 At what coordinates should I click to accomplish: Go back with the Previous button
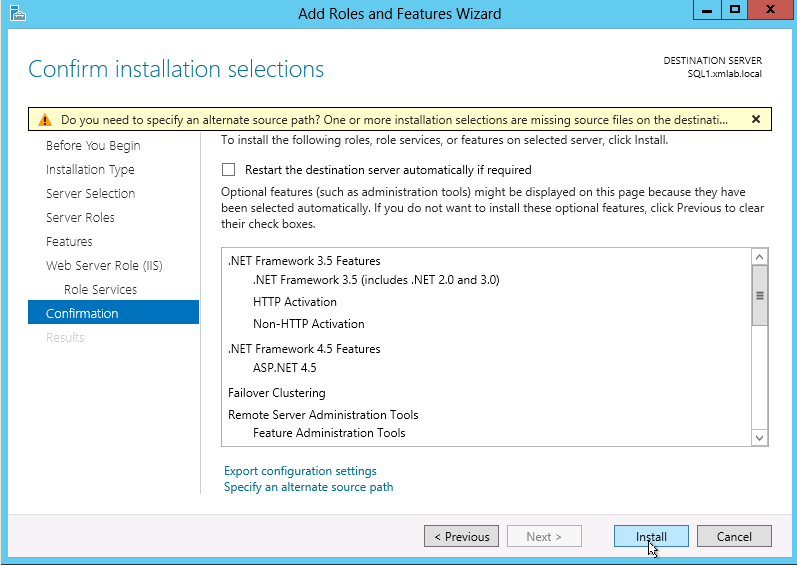pyautogui.click(x=461, y=537)
